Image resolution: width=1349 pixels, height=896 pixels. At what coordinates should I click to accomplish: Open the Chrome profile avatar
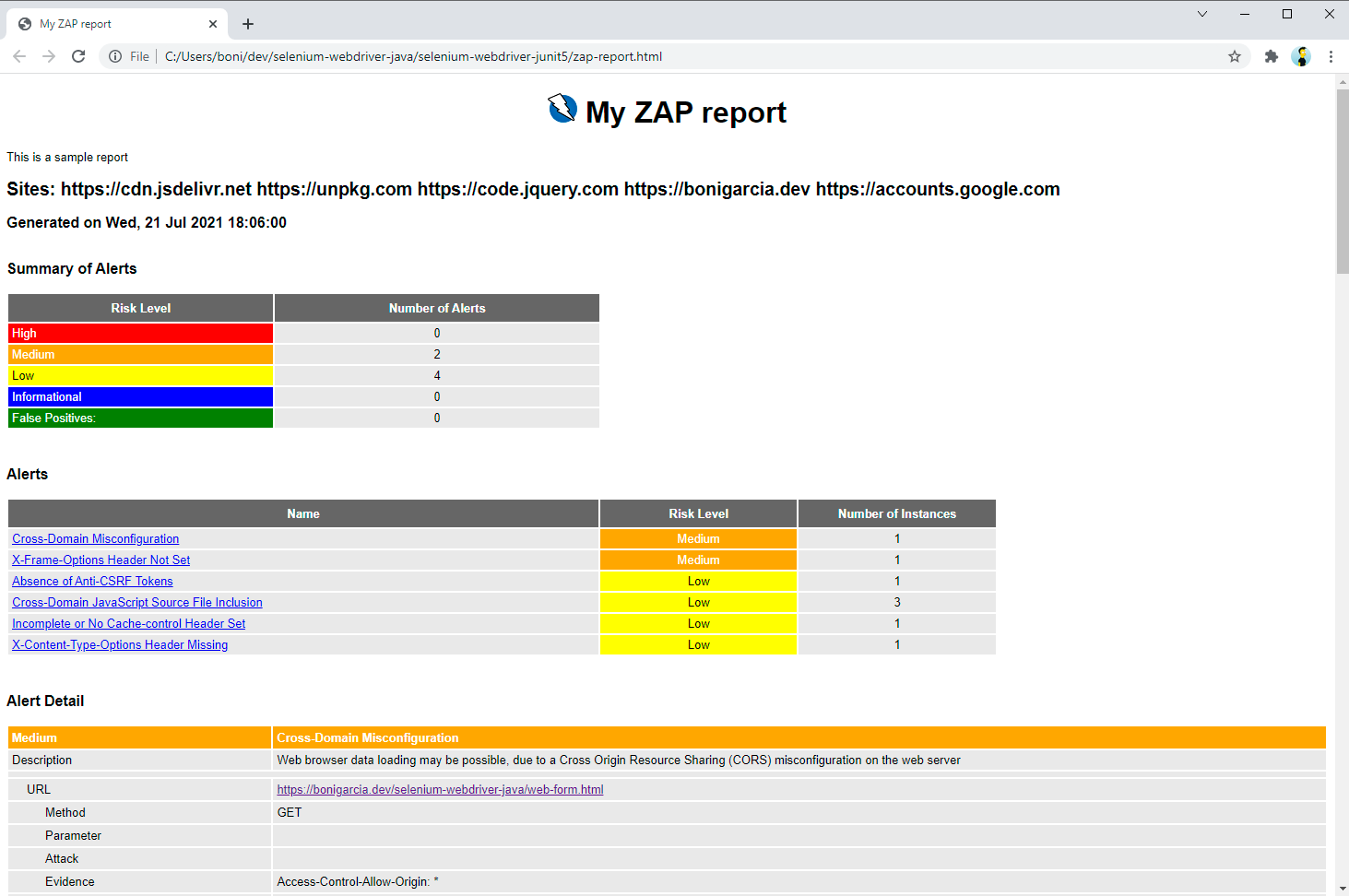coord(1301,56)
